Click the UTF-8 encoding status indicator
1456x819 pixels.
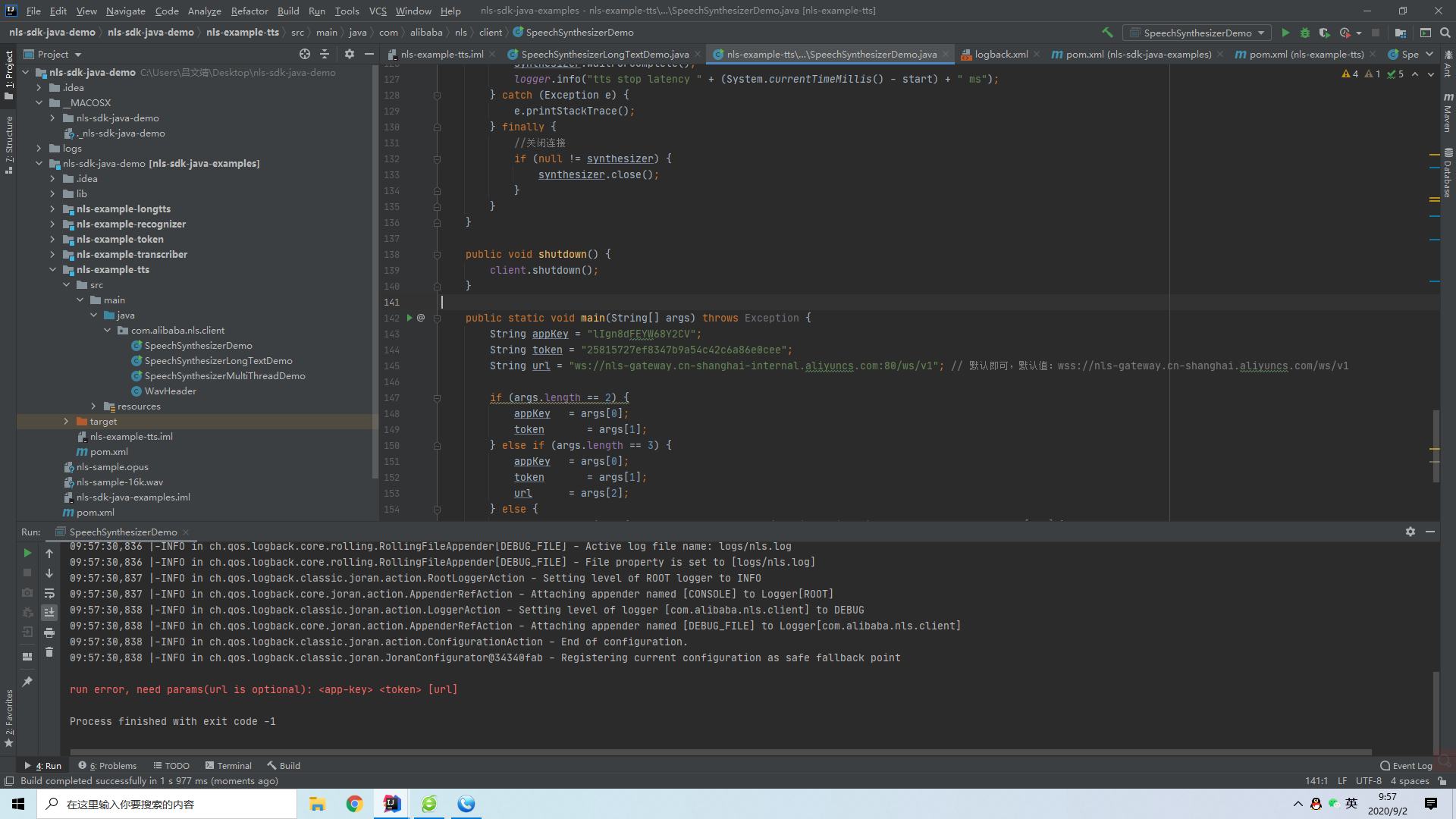(x=1369, y=780)
